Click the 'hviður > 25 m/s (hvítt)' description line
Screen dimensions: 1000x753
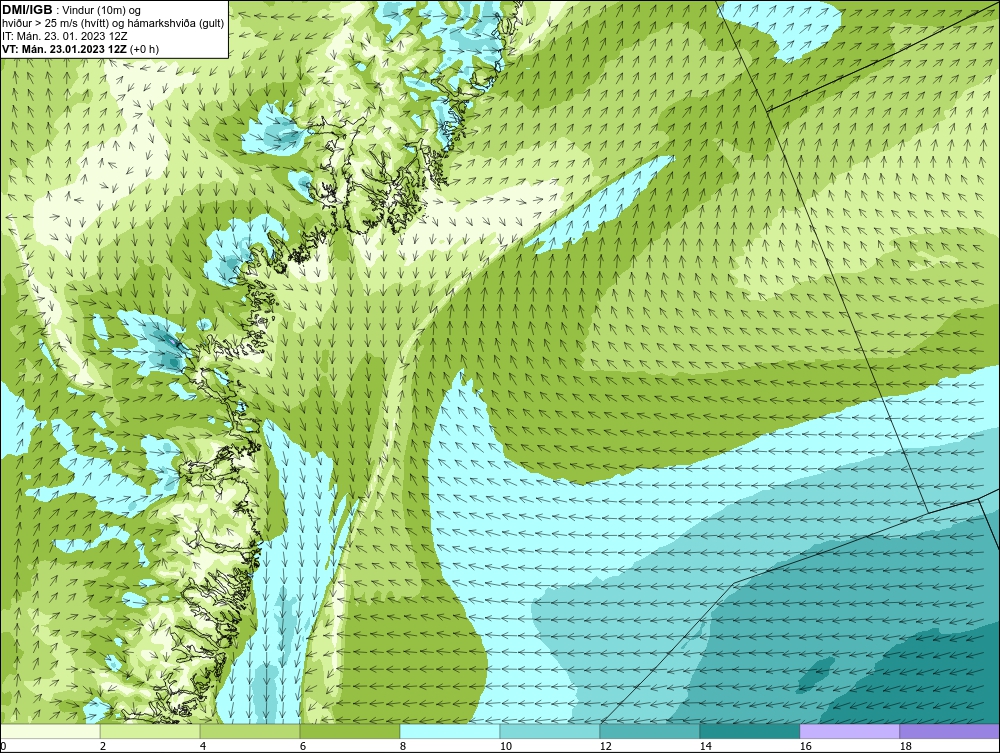pyautogui.click(x=112, y=24)
